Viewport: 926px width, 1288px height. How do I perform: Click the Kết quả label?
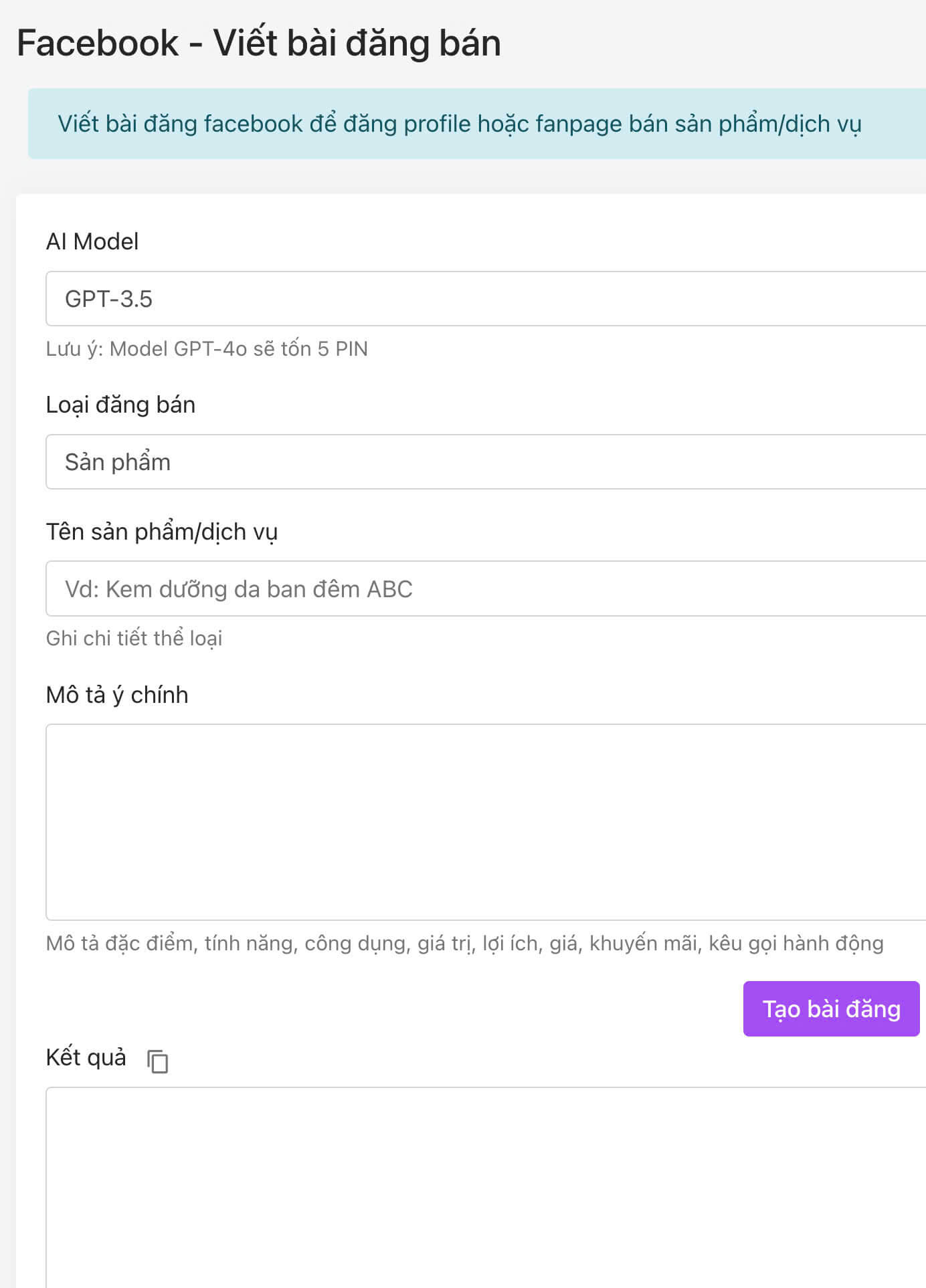coord(86,1057)
